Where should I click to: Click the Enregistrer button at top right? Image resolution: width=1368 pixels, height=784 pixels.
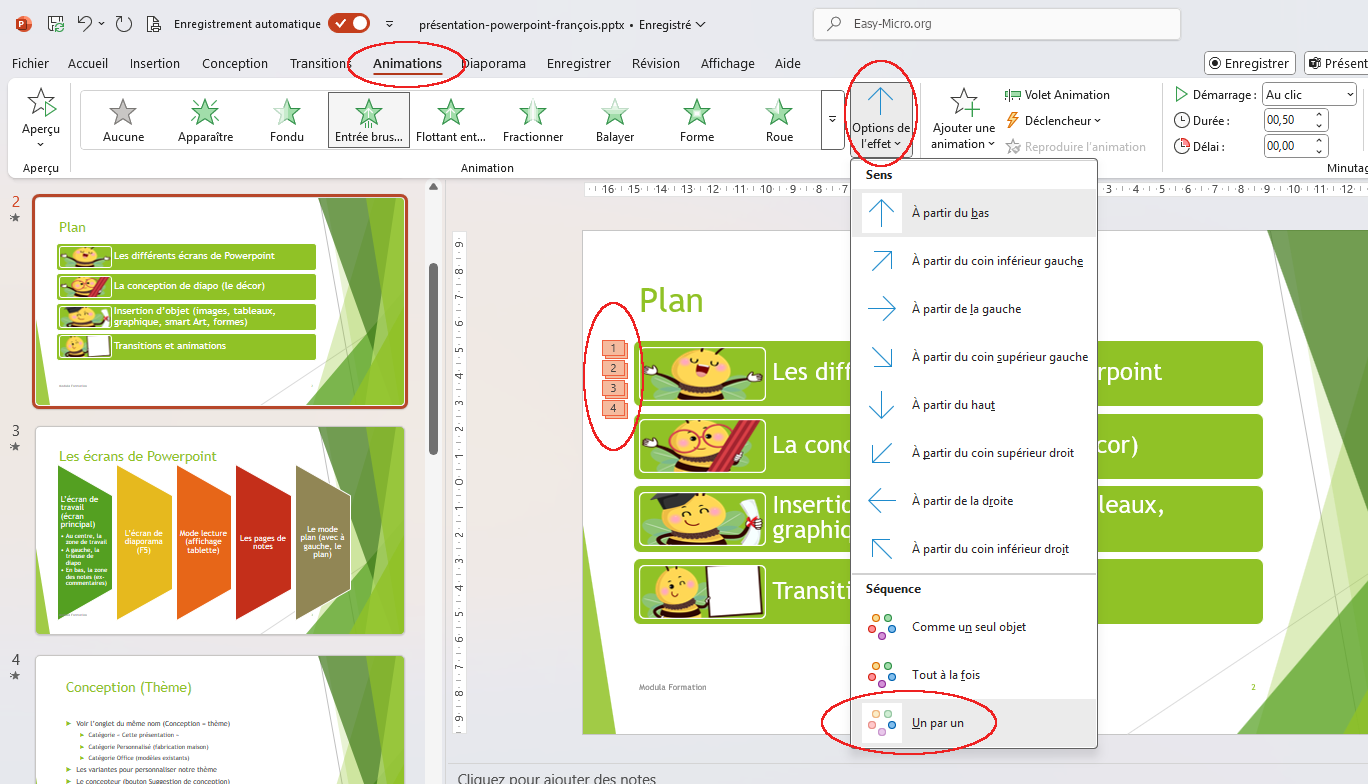(x=1249, y=63)
